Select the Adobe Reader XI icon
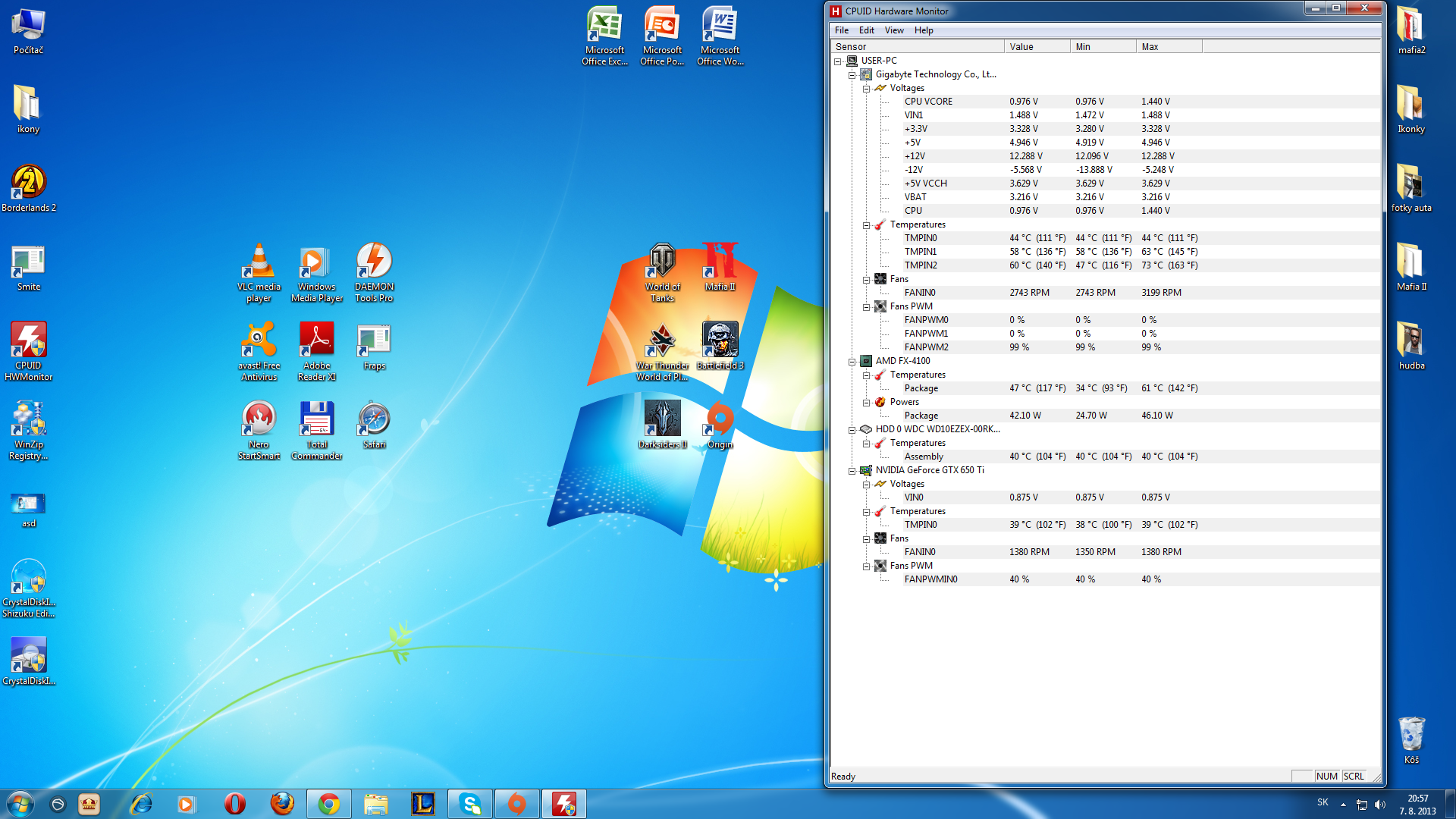 pos(317,351)
